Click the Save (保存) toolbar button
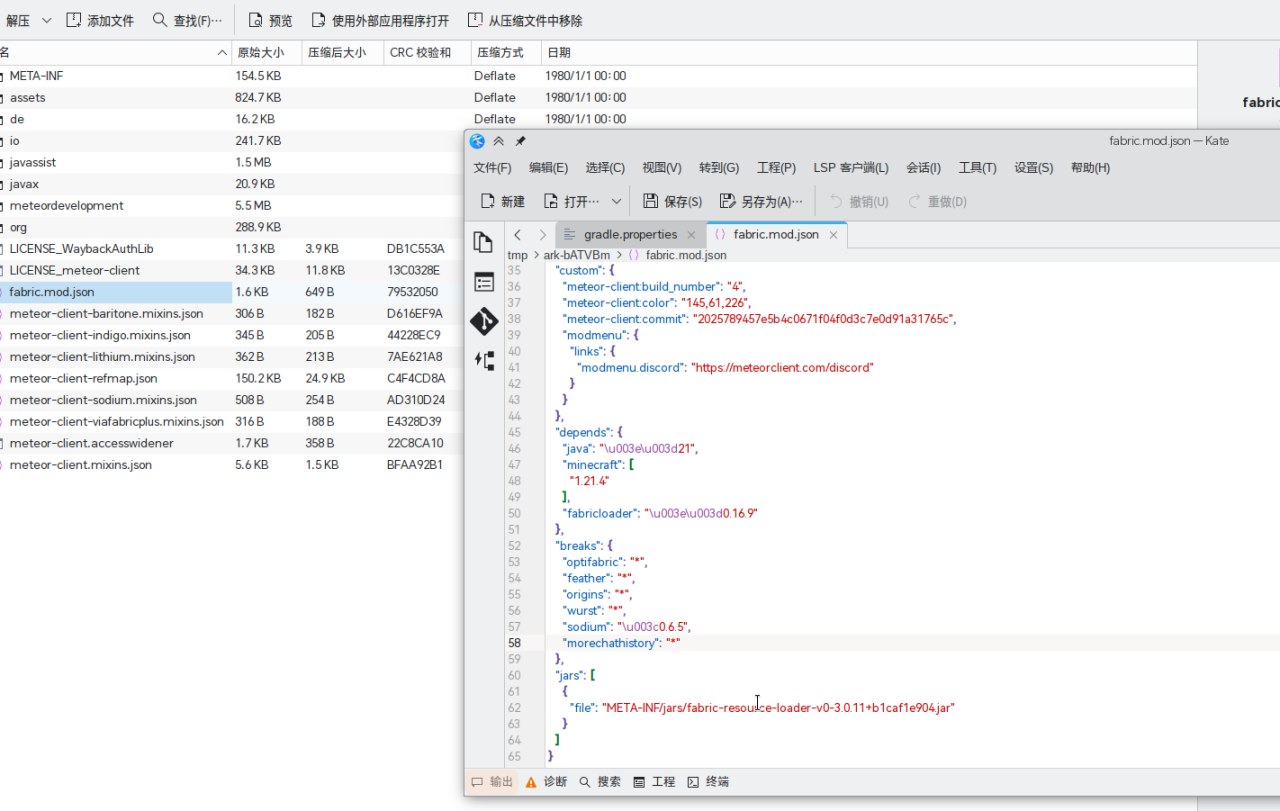The width and height of the screenshot is (1280, 811). (x=672, y=201)
